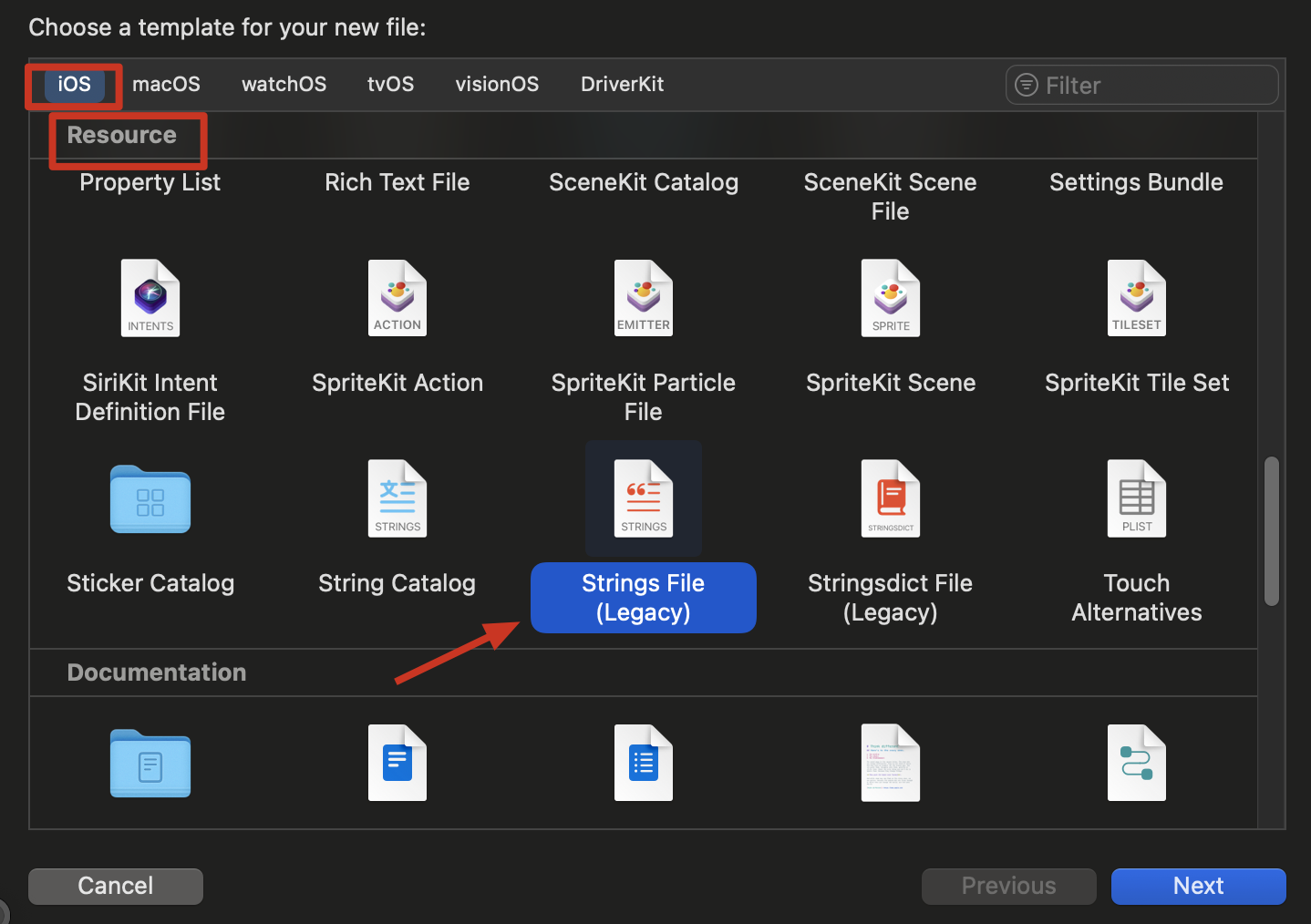
Task: Show the DriverKit templates tab
Action: click(623, 84)
